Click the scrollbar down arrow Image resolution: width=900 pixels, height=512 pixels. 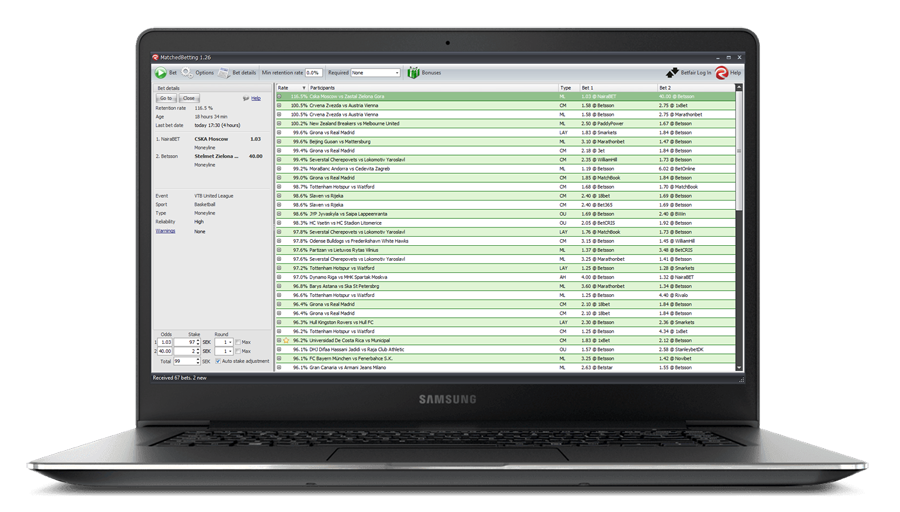(739, 368)
